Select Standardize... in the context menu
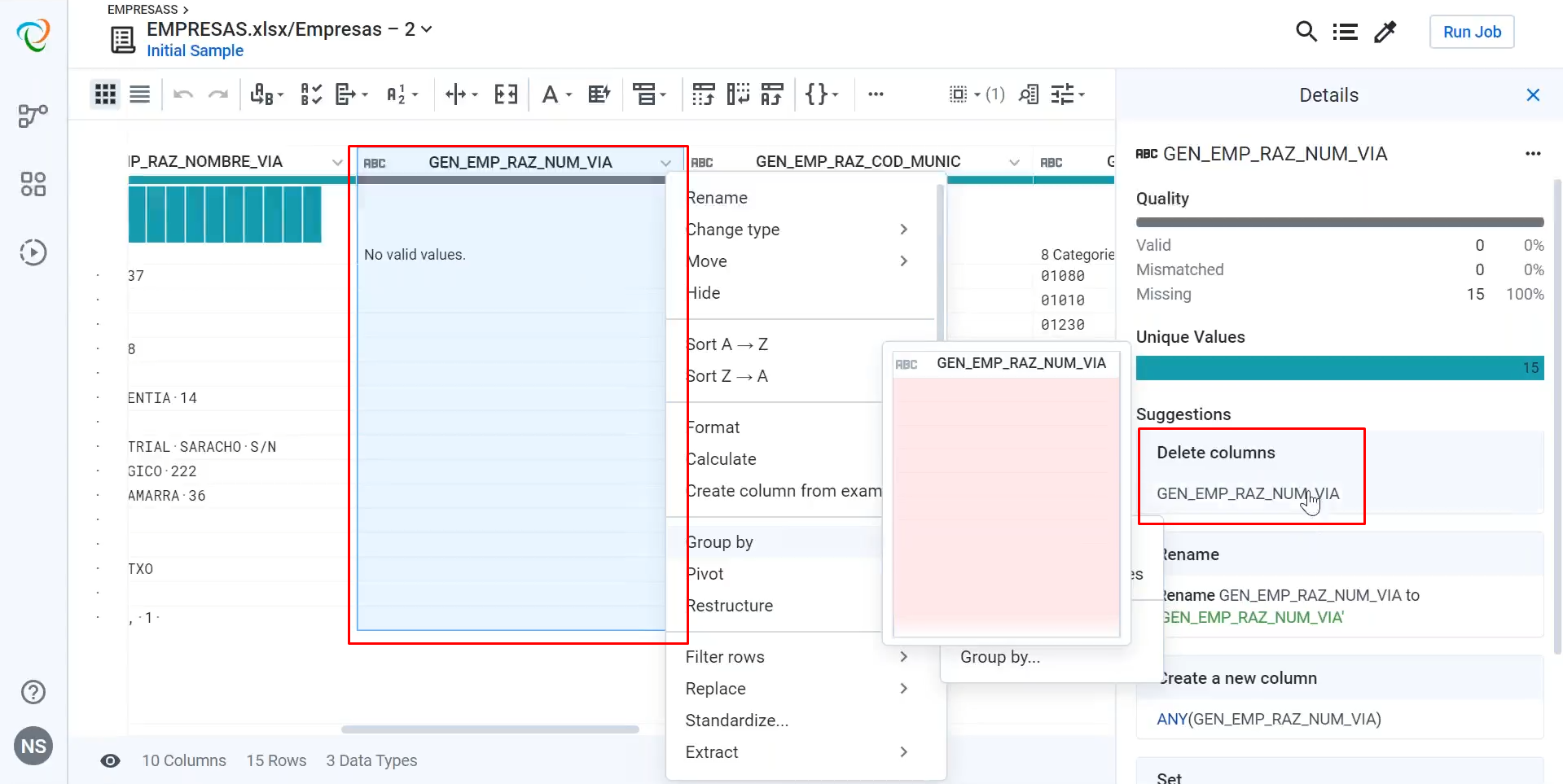The width and height of the screenshot is (1563, 784). coord(736,720)
